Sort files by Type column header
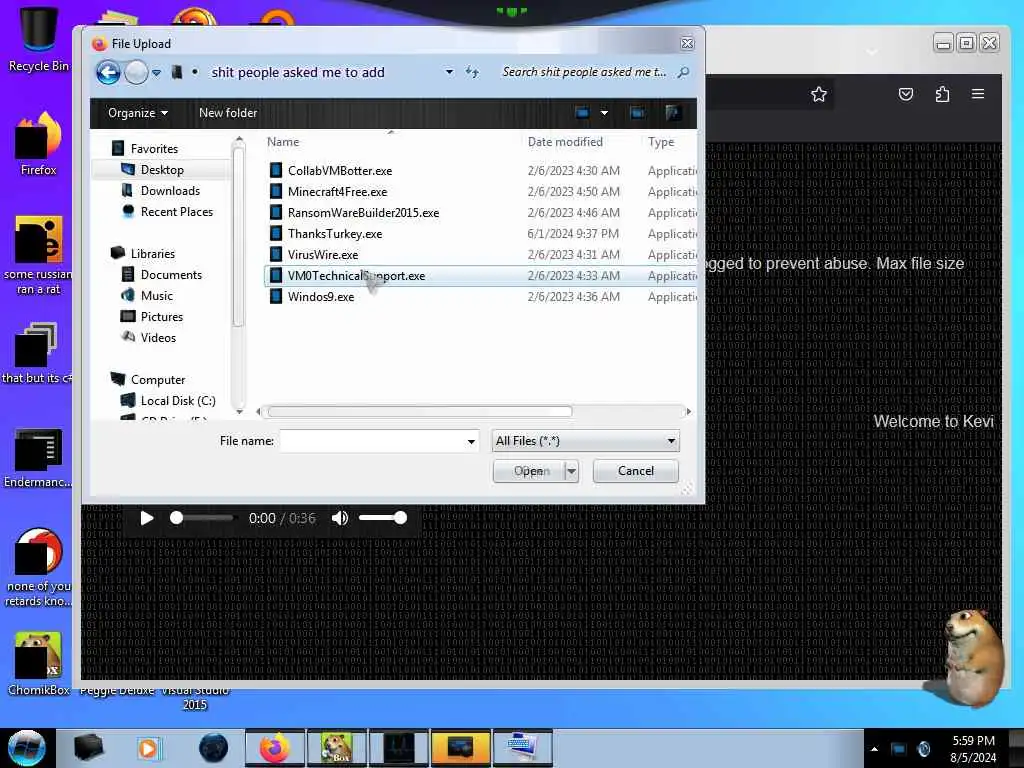 tap(661, 142)
